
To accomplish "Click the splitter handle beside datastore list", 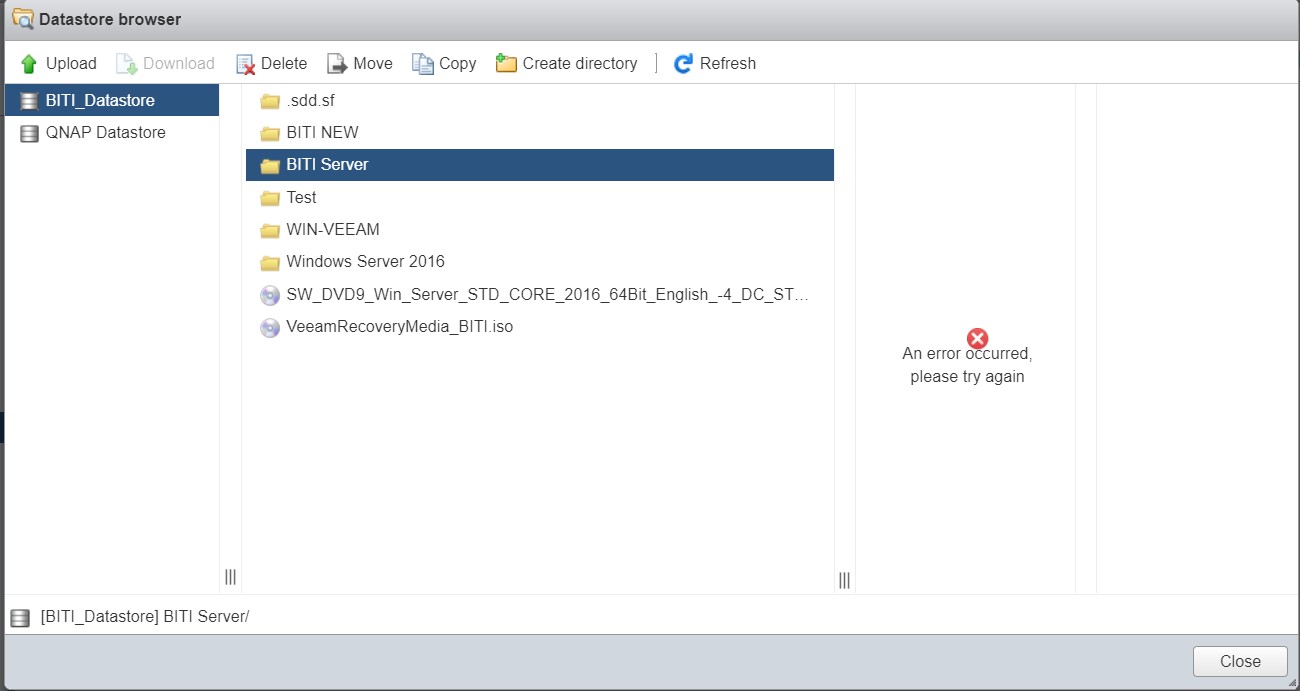I will (x=230, y=577).
